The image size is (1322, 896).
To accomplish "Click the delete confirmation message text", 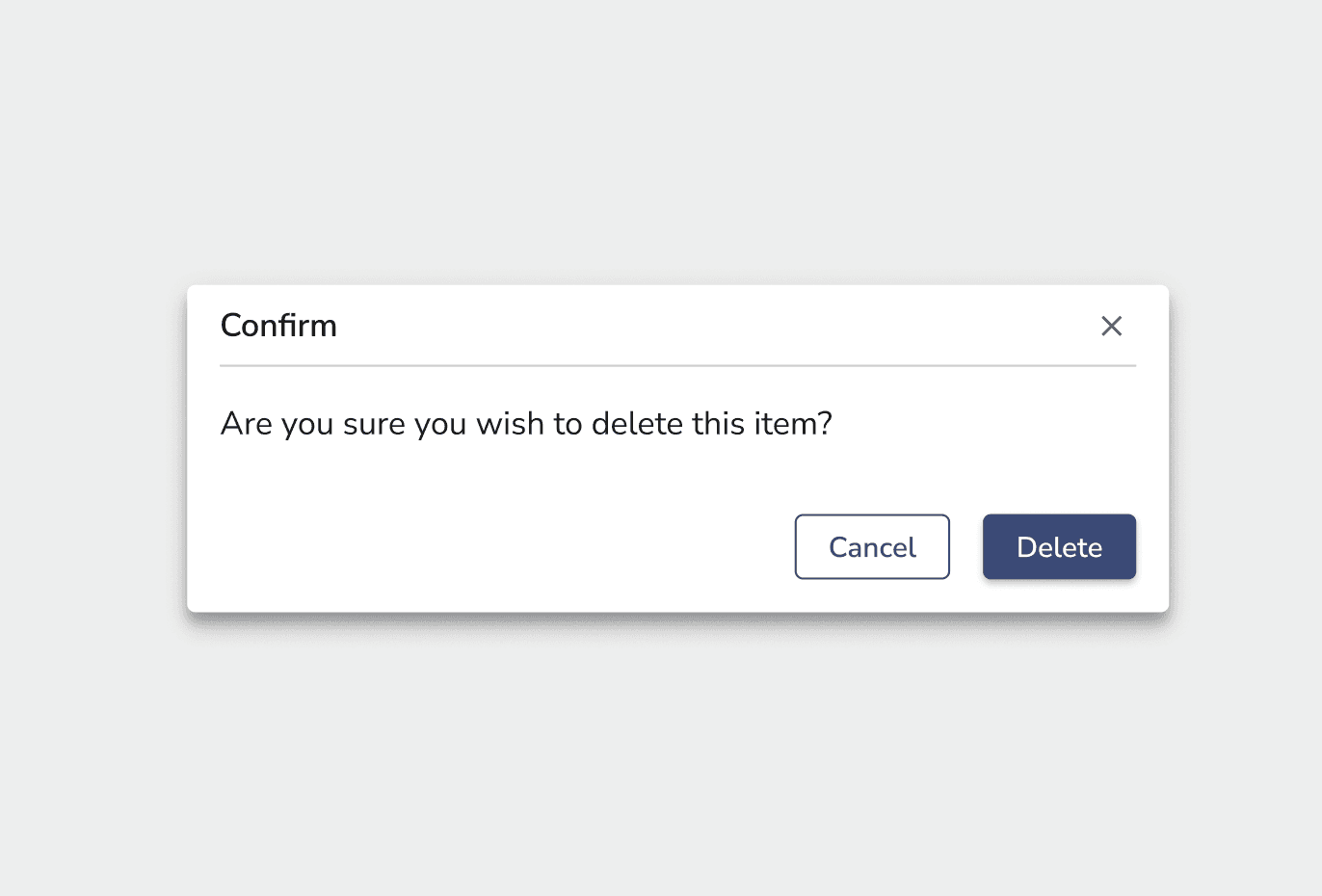I will [x=525, y=424].
